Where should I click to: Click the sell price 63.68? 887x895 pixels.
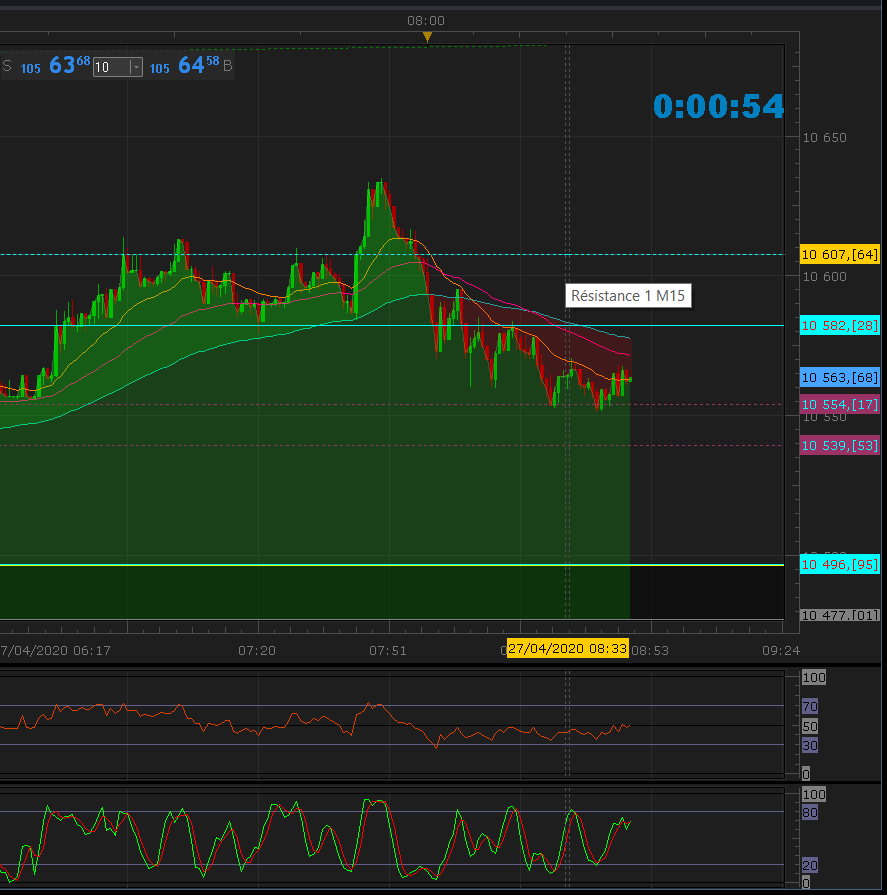[x=68, y=66]
